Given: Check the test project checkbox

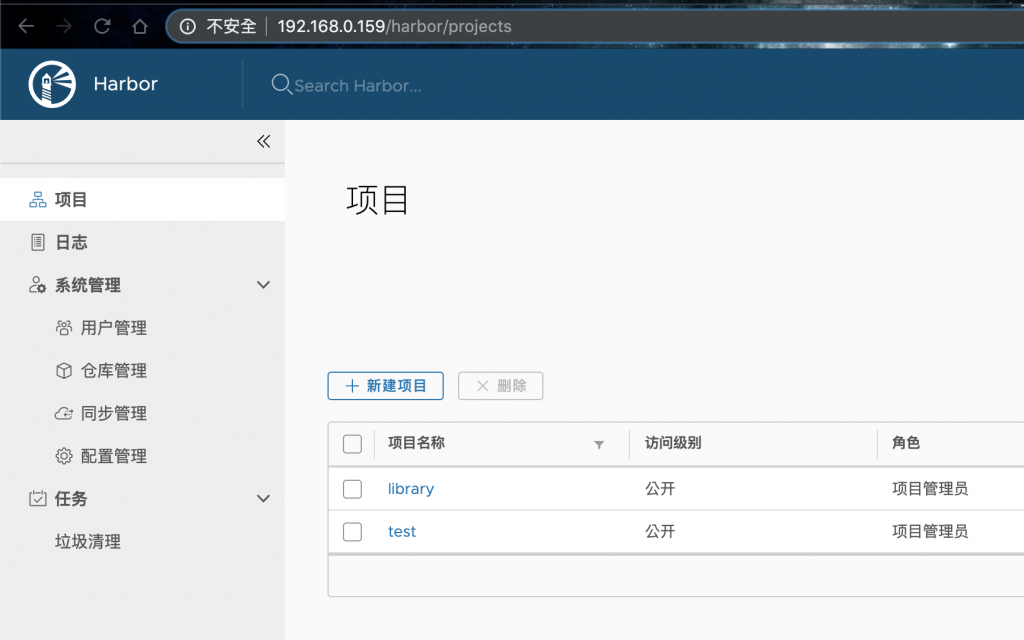Looking at the screenshot, I should 352,532.
